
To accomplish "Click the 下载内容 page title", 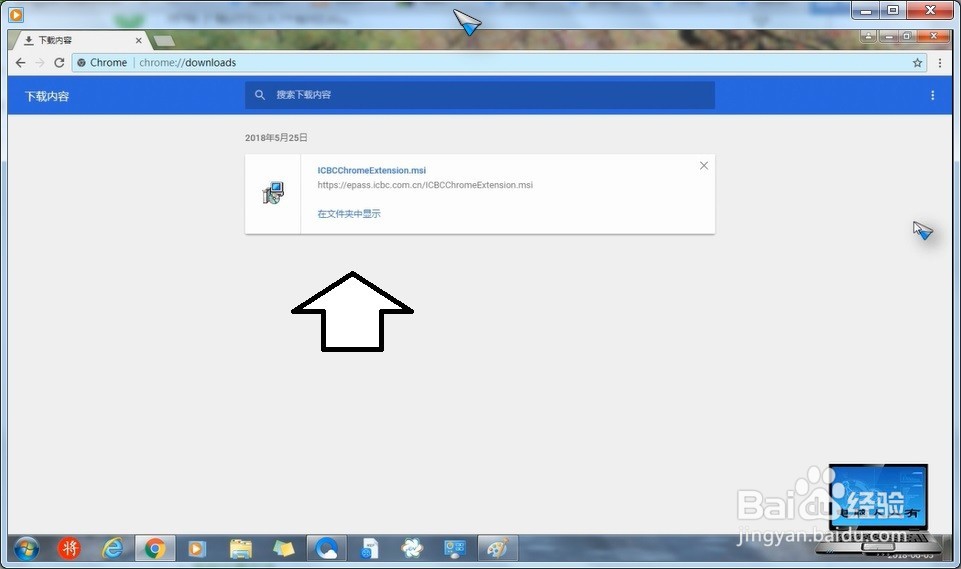I will [47, 96].
